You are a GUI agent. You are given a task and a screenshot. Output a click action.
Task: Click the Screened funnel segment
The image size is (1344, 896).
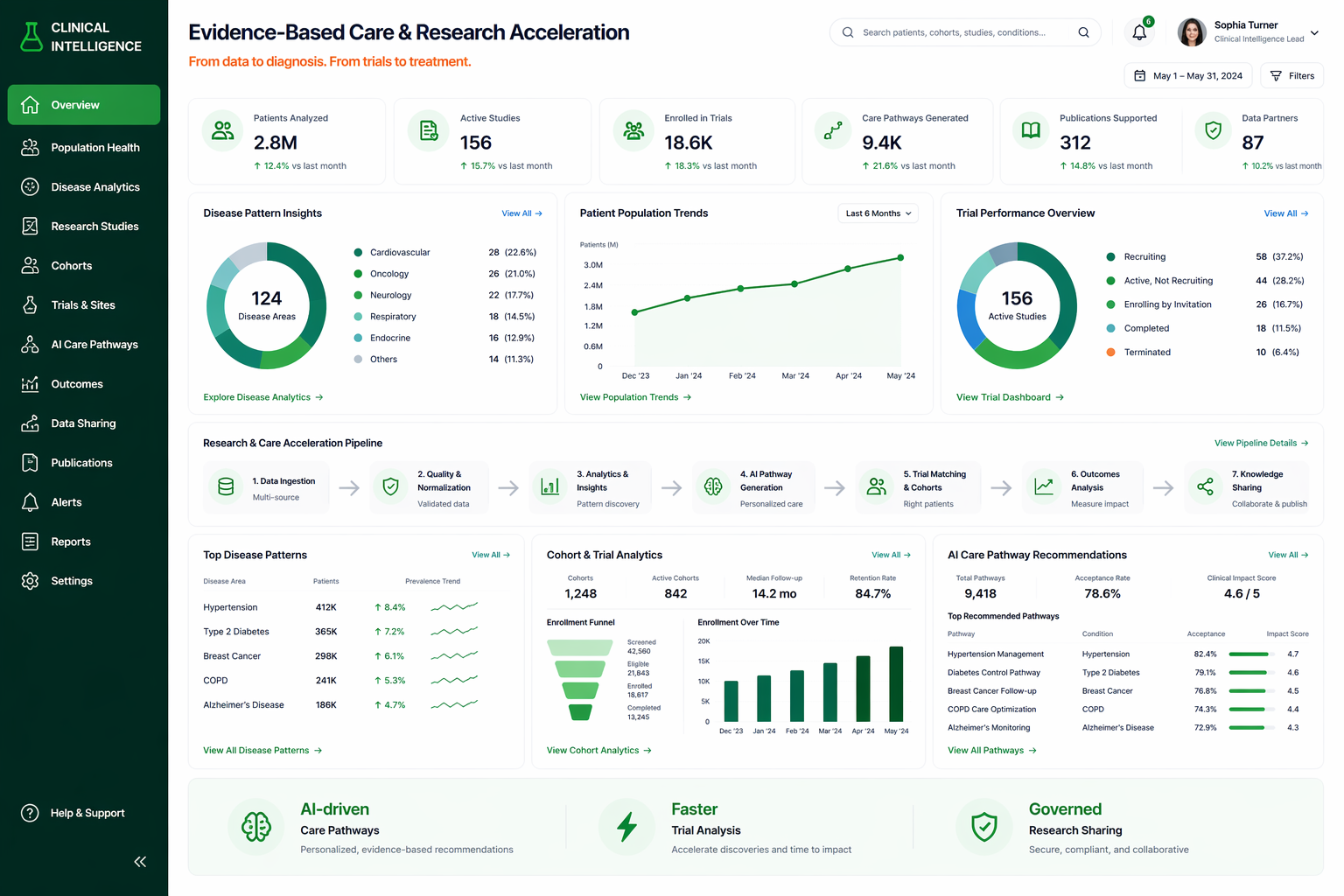(579, 647)
